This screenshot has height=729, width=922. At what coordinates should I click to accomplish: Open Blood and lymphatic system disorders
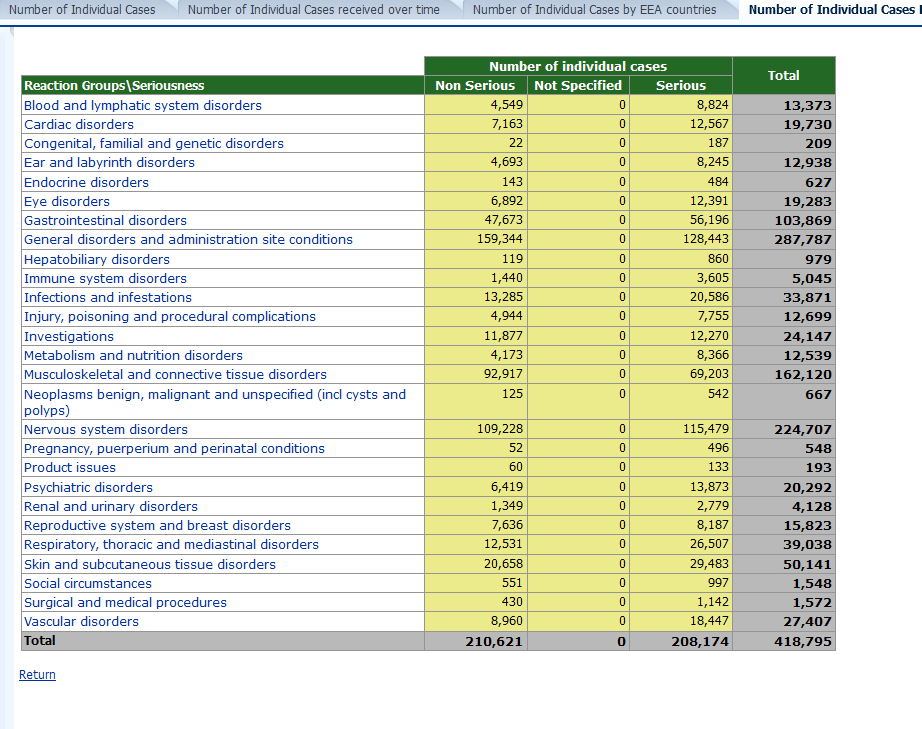pyautogui.click(x=143, y=105)
